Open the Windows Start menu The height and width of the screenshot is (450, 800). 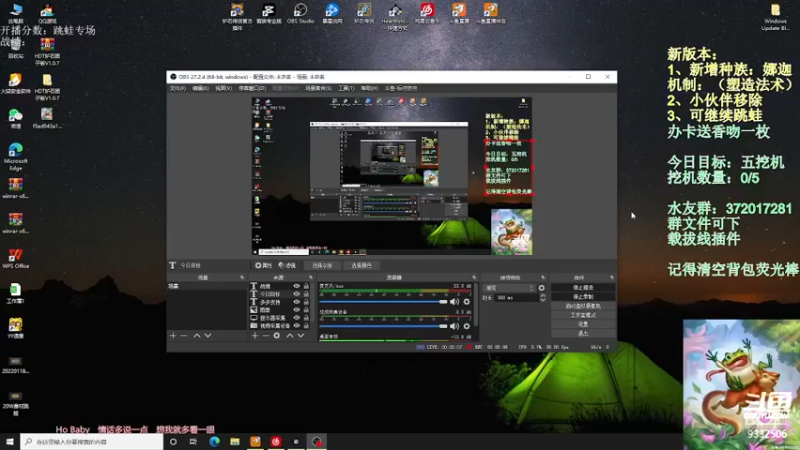(10, 441)
